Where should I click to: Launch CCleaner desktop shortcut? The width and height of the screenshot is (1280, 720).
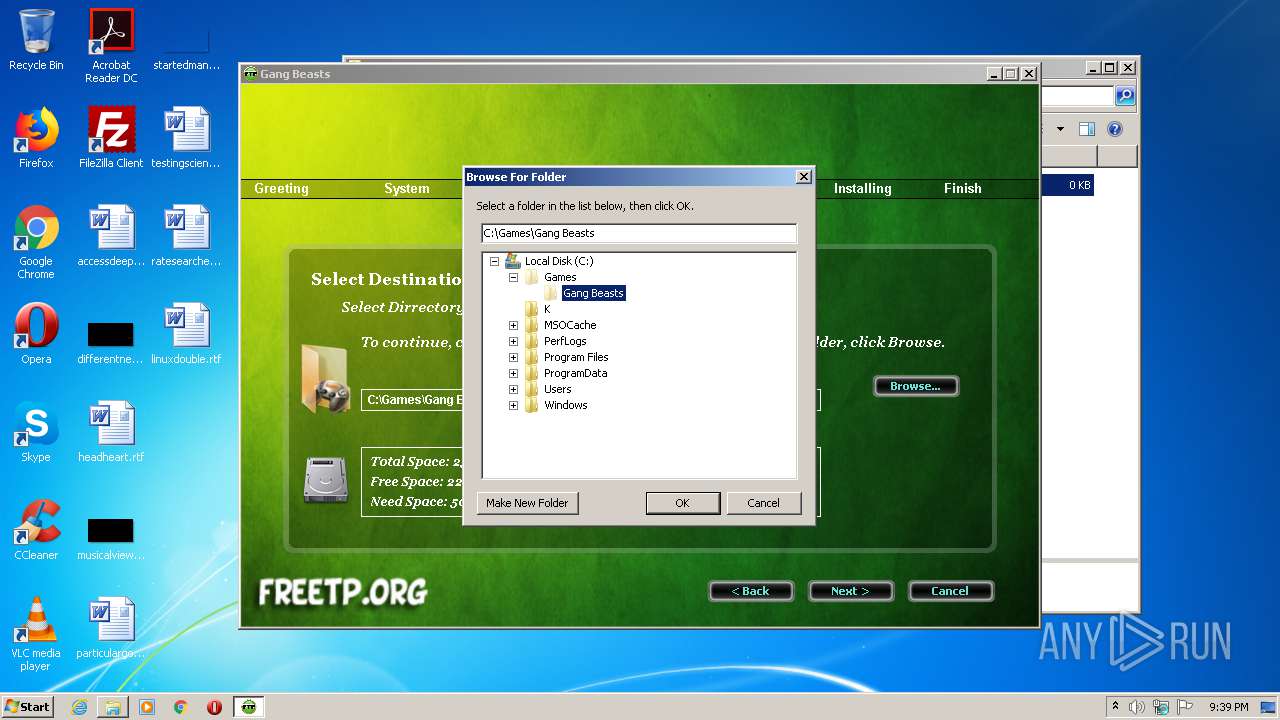tap(36, 530)
